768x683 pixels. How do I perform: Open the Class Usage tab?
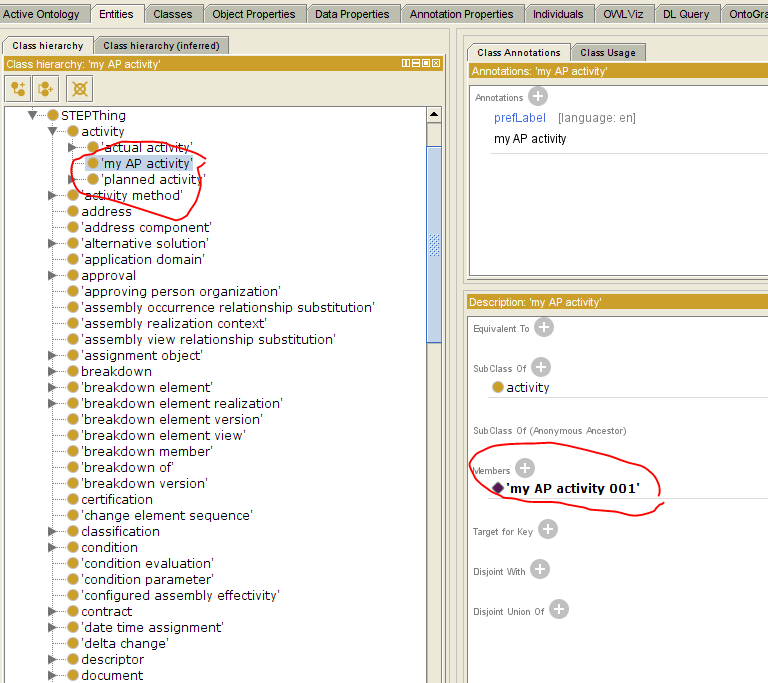607,52
